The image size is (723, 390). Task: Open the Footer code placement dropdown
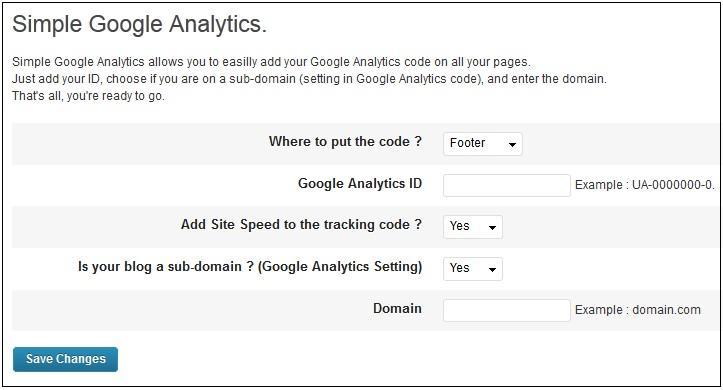[482, 144]
